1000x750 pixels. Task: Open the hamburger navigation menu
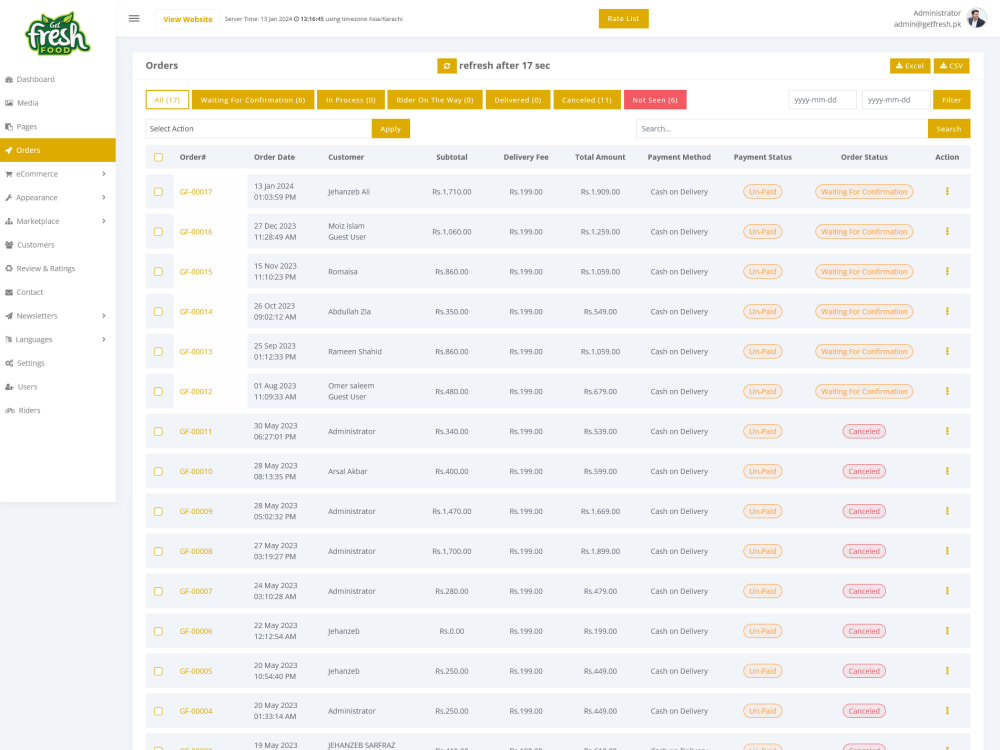pos(133,18)
